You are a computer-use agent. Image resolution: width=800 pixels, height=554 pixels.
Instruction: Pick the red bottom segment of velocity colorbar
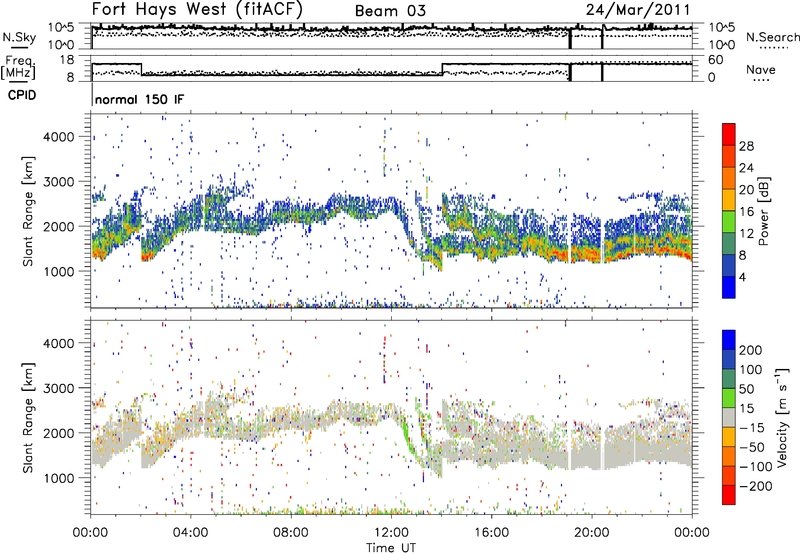[729, 495]
